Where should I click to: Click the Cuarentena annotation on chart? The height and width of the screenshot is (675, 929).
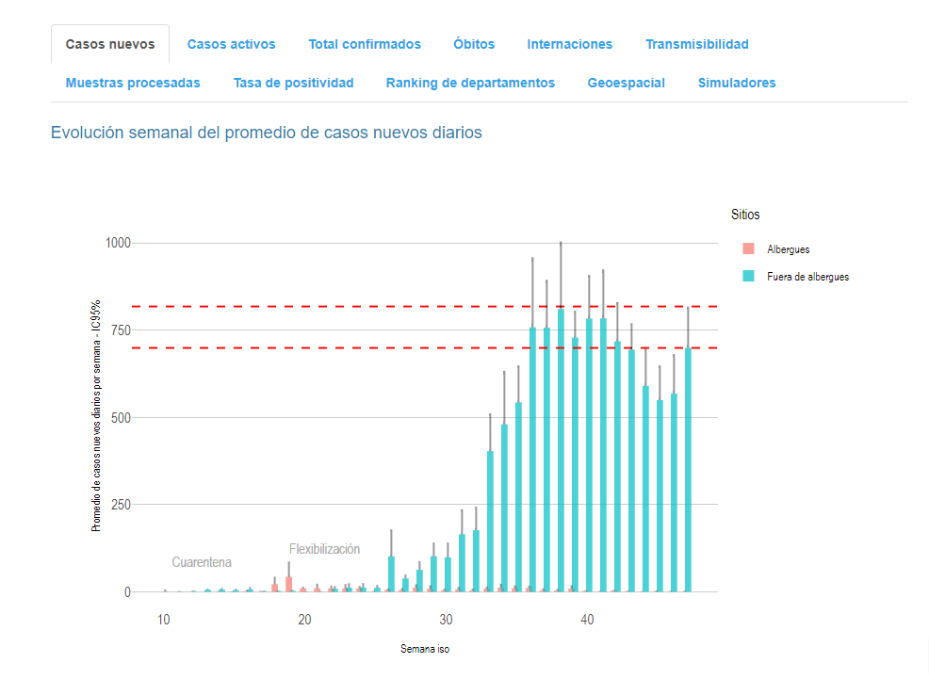(x=202, y=562)
